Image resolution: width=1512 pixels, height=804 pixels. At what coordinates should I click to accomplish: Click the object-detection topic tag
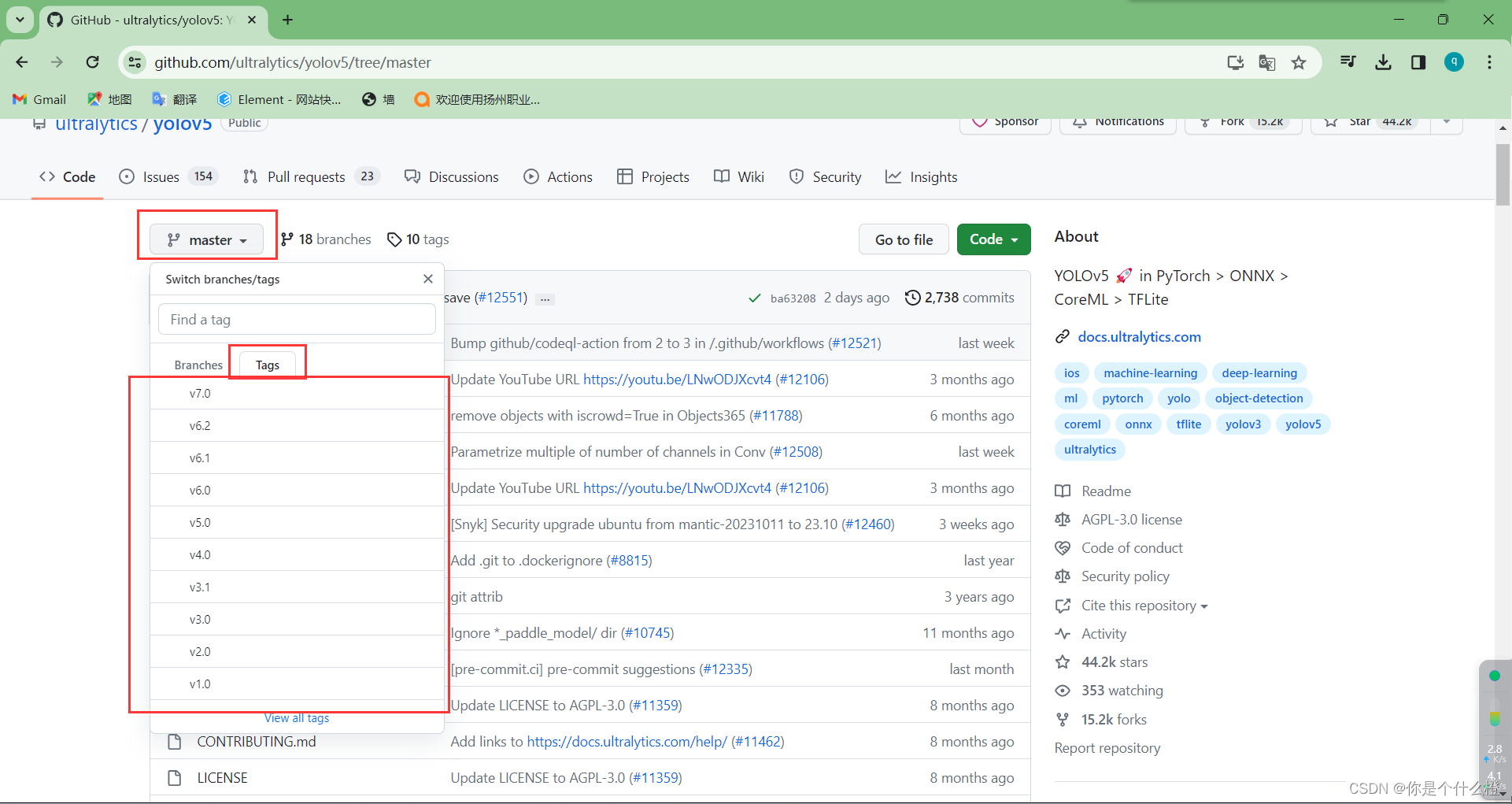point(1259,398)
